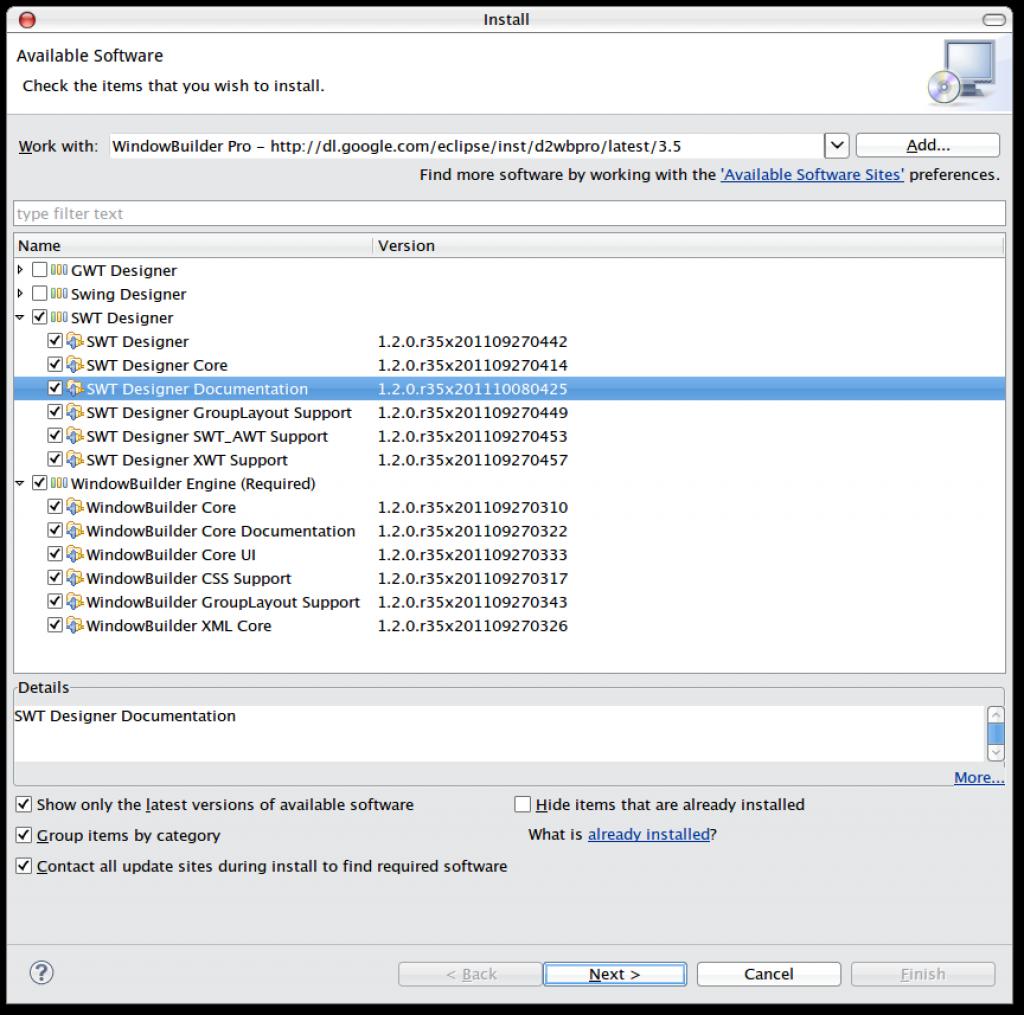Open help with the question mark icon
This screenshot has height=1015, width=1024.
[41, 973]
